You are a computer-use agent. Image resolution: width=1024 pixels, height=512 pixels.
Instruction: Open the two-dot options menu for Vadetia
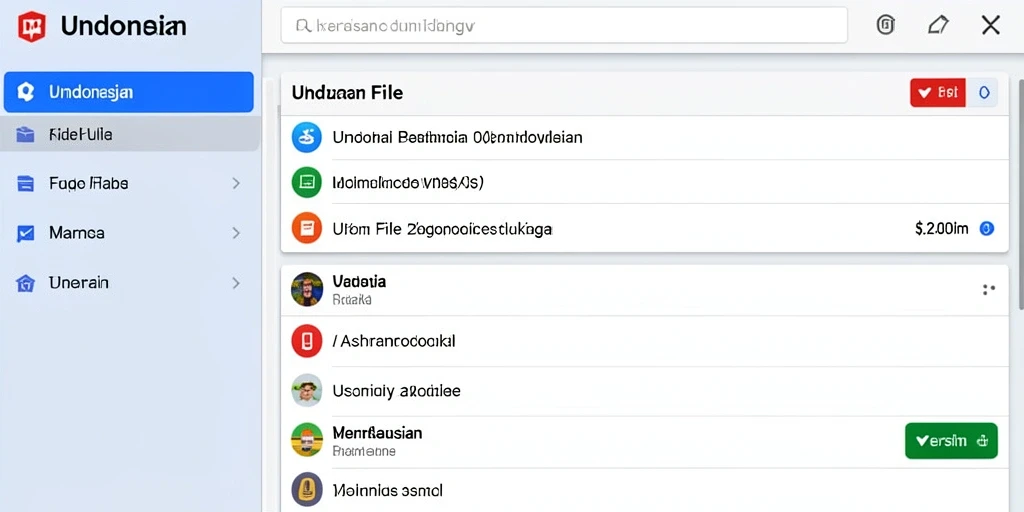tap(989, 290)
